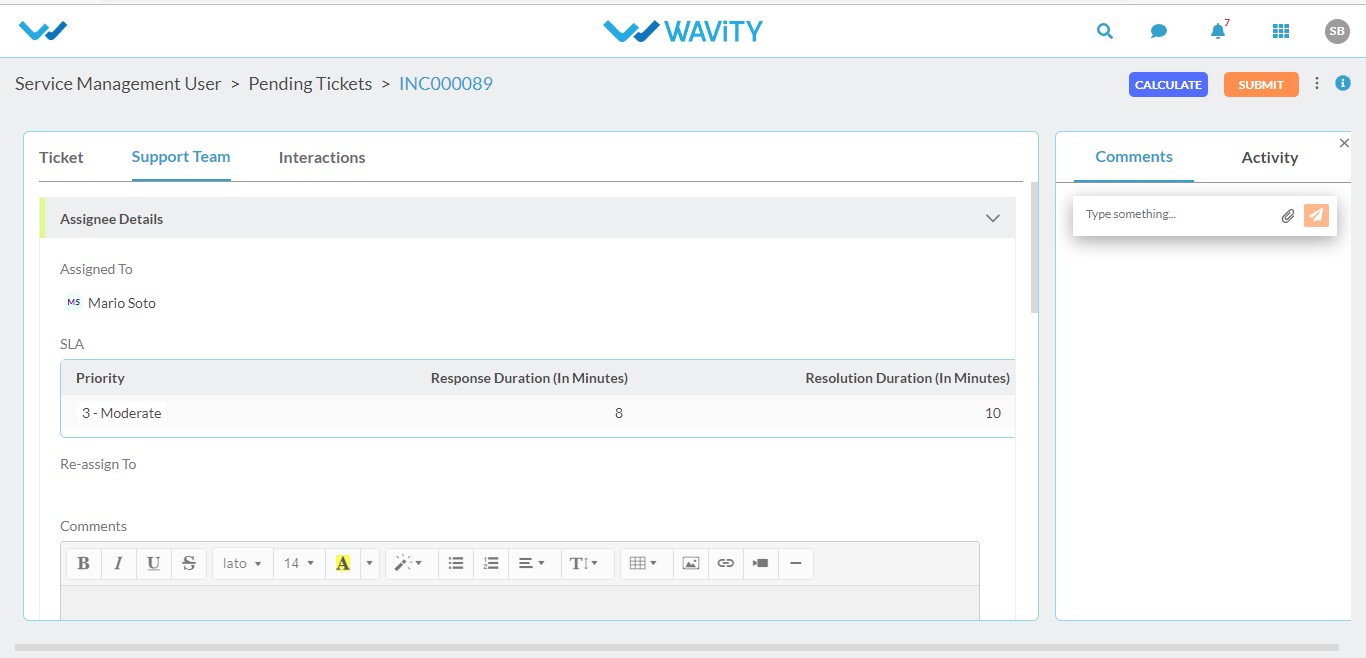Click inside the Comments rich text area
Image resolution: width=1366 pixels, height=658 pixels.
coord(520,602)
